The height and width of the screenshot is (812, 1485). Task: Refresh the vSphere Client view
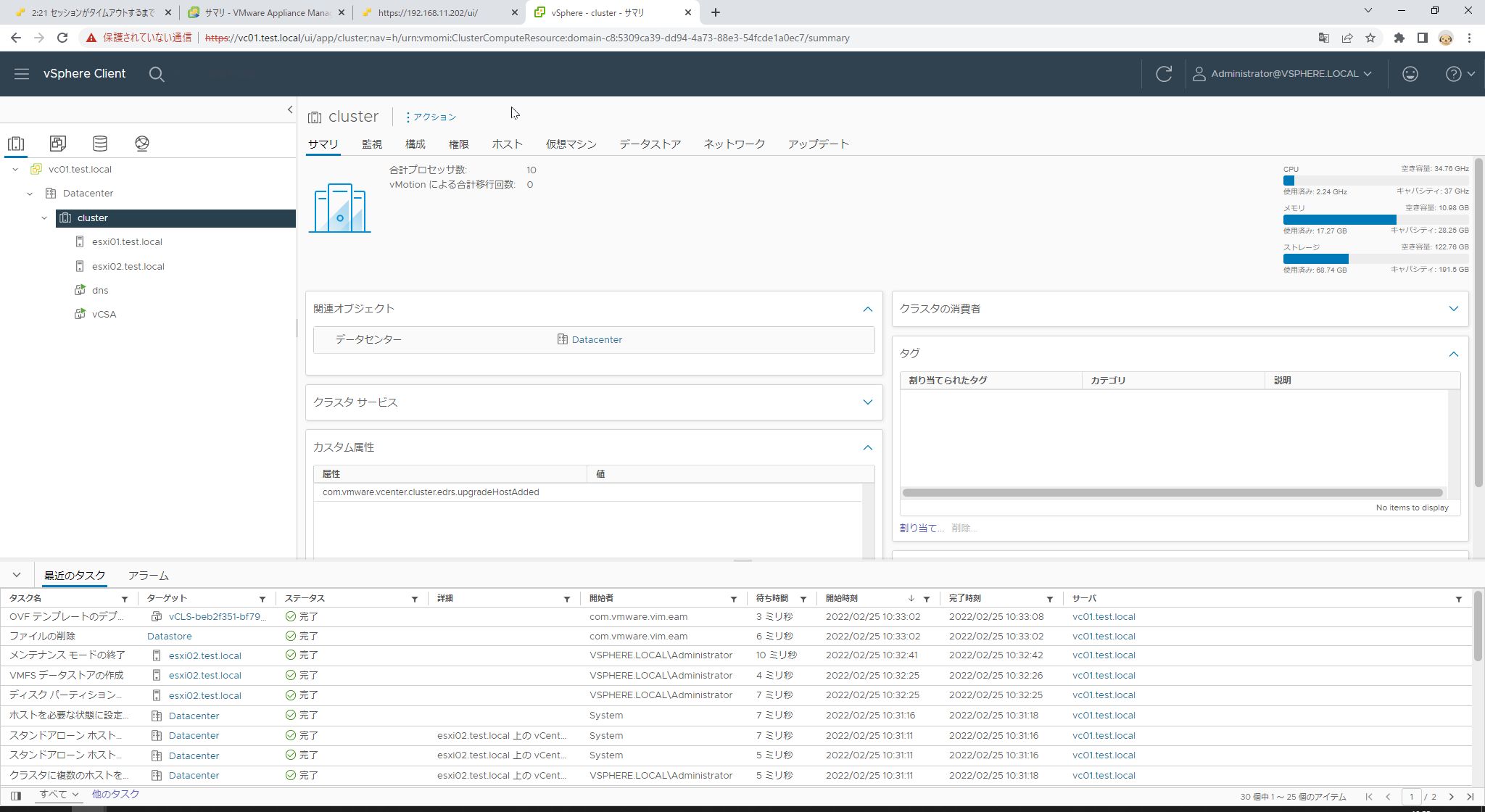pos(1164,74)
